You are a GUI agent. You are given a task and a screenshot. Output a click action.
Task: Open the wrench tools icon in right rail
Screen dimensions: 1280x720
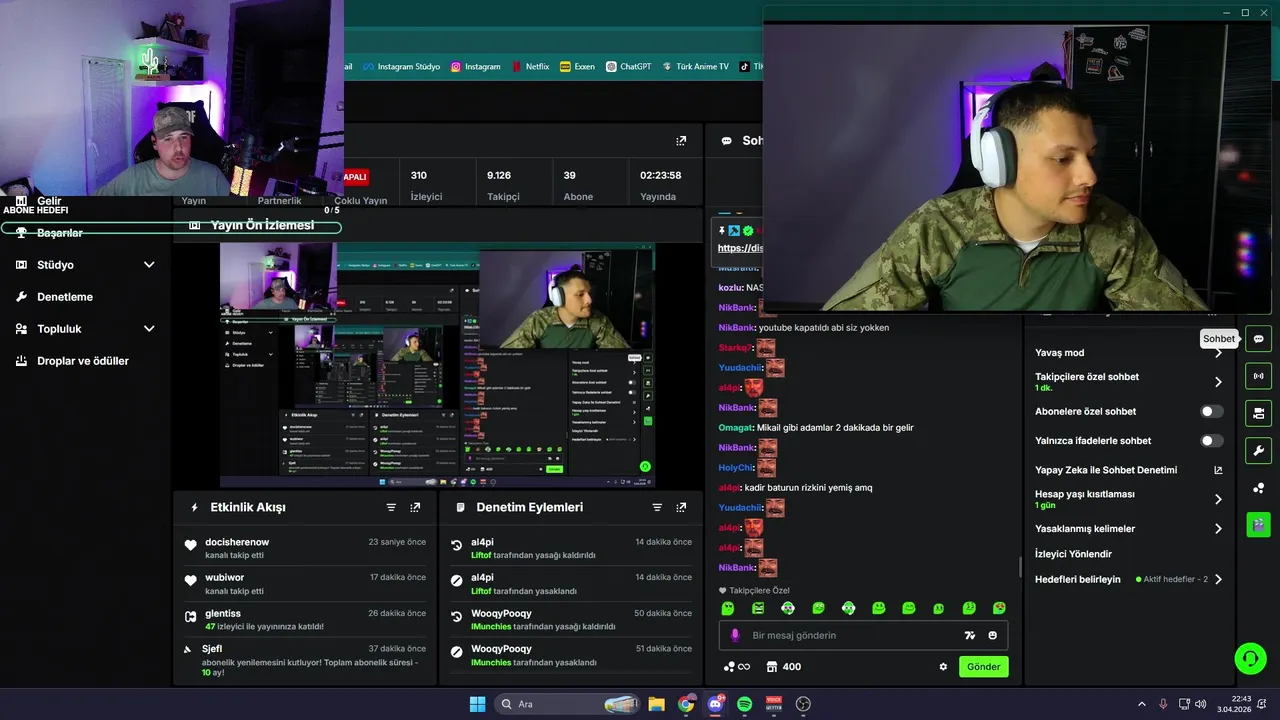coord(1258,450)
